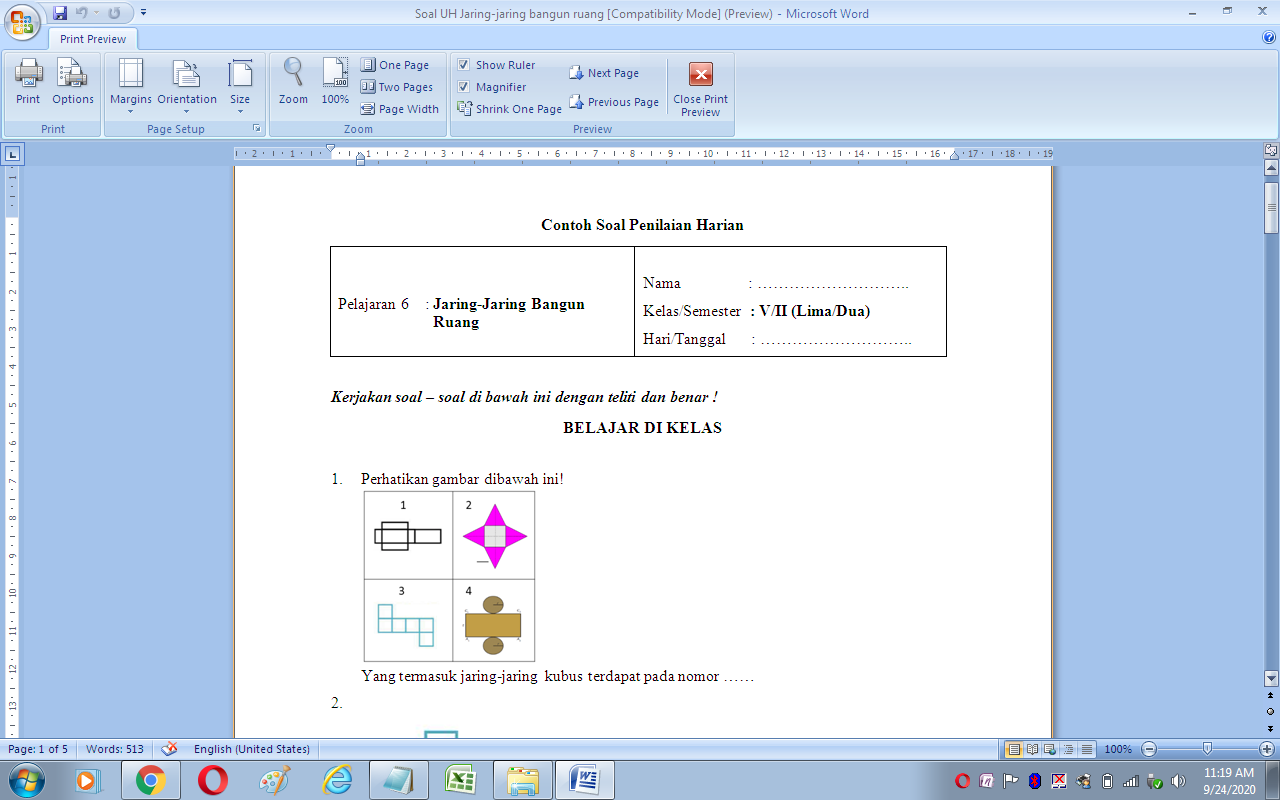This screenshot has height=800, width=1280.
Task: Switch to Full Screen Reading view
Action: coord(1032,749)
